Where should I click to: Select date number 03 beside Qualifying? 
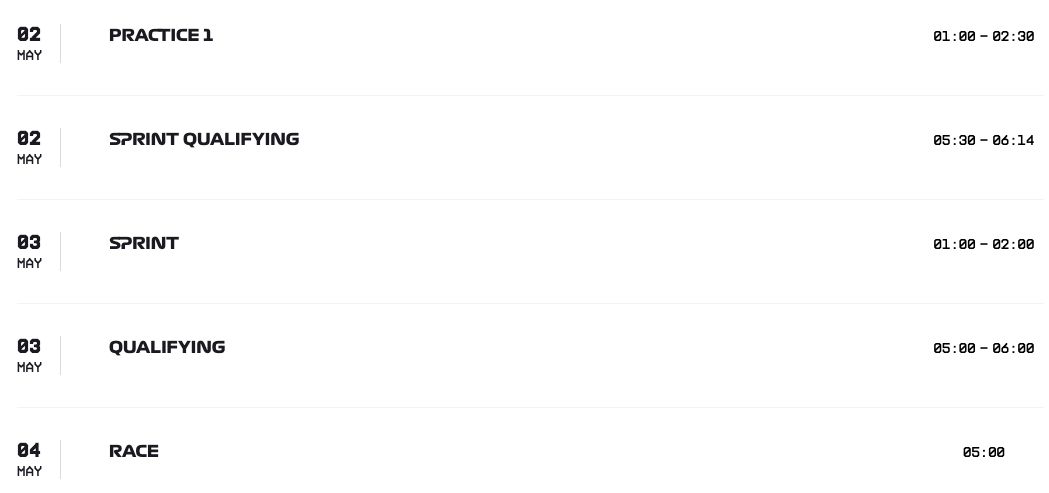pos(29,346)
